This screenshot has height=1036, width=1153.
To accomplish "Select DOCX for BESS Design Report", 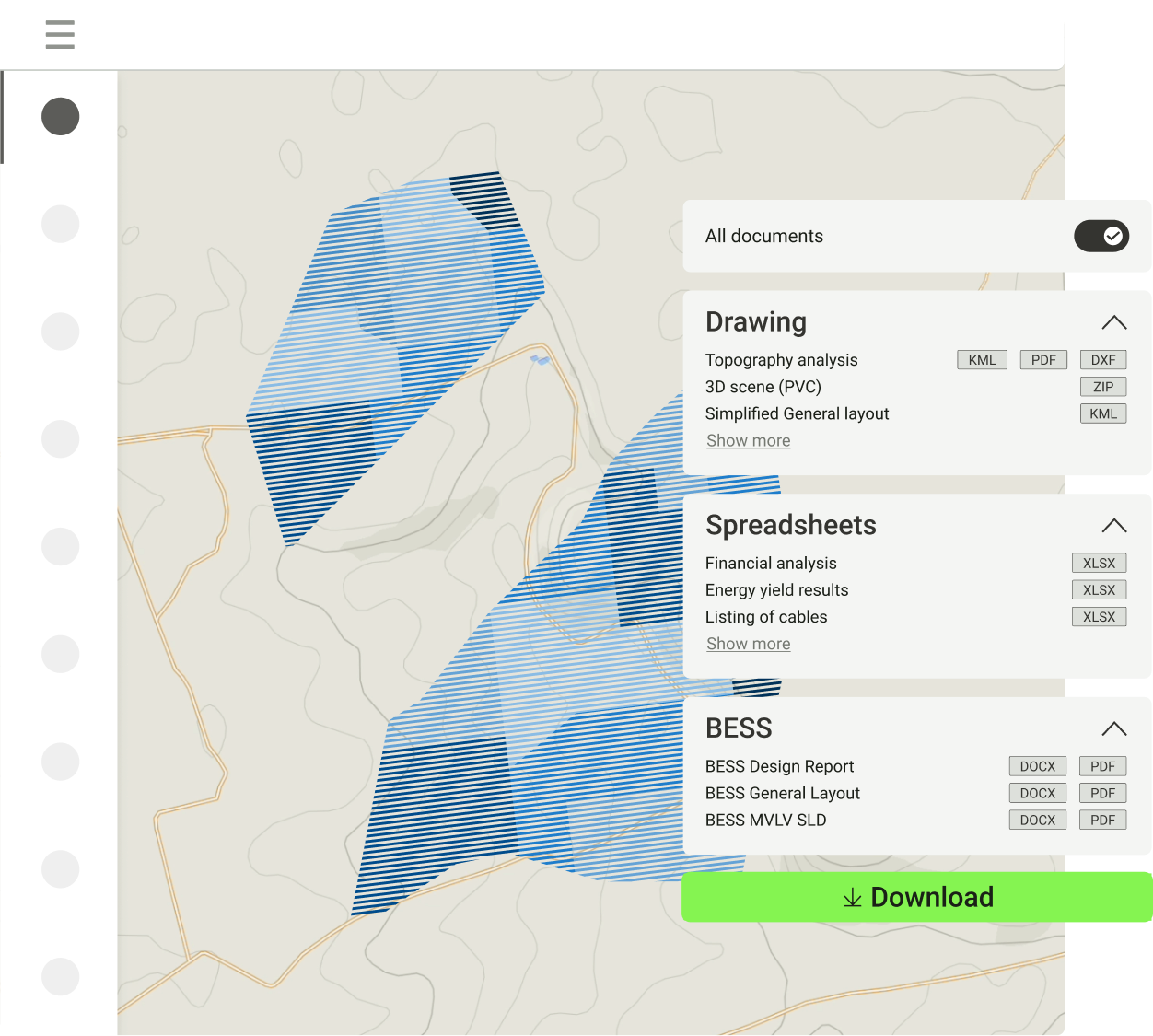I will [x=1037, y=766].
